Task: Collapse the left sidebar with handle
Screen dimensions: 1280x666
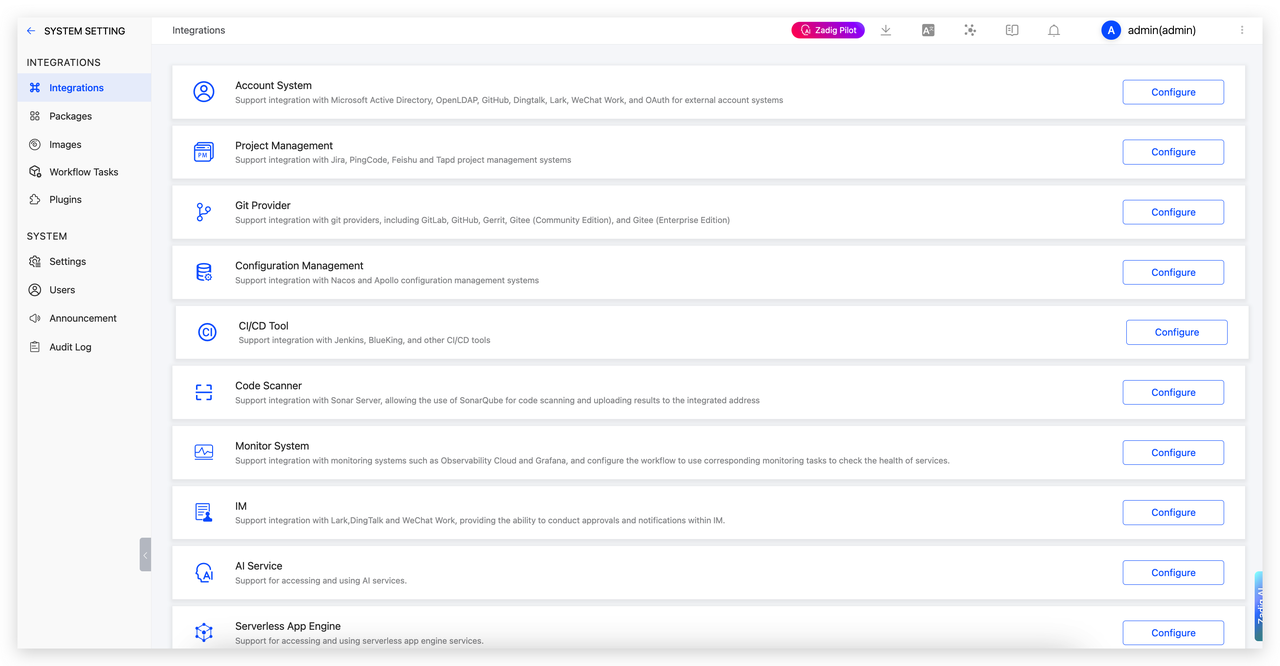Action: (x=145, y=554)
